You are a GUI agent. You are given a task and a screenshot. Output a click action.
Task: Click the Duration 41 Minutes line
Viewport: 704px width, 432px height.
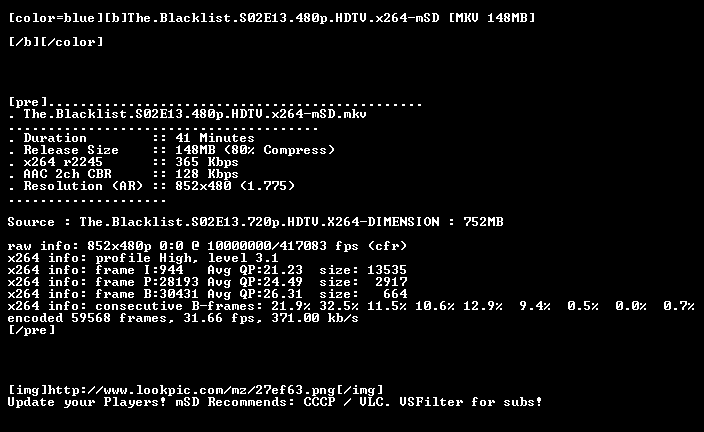click(x=131, y=138)
